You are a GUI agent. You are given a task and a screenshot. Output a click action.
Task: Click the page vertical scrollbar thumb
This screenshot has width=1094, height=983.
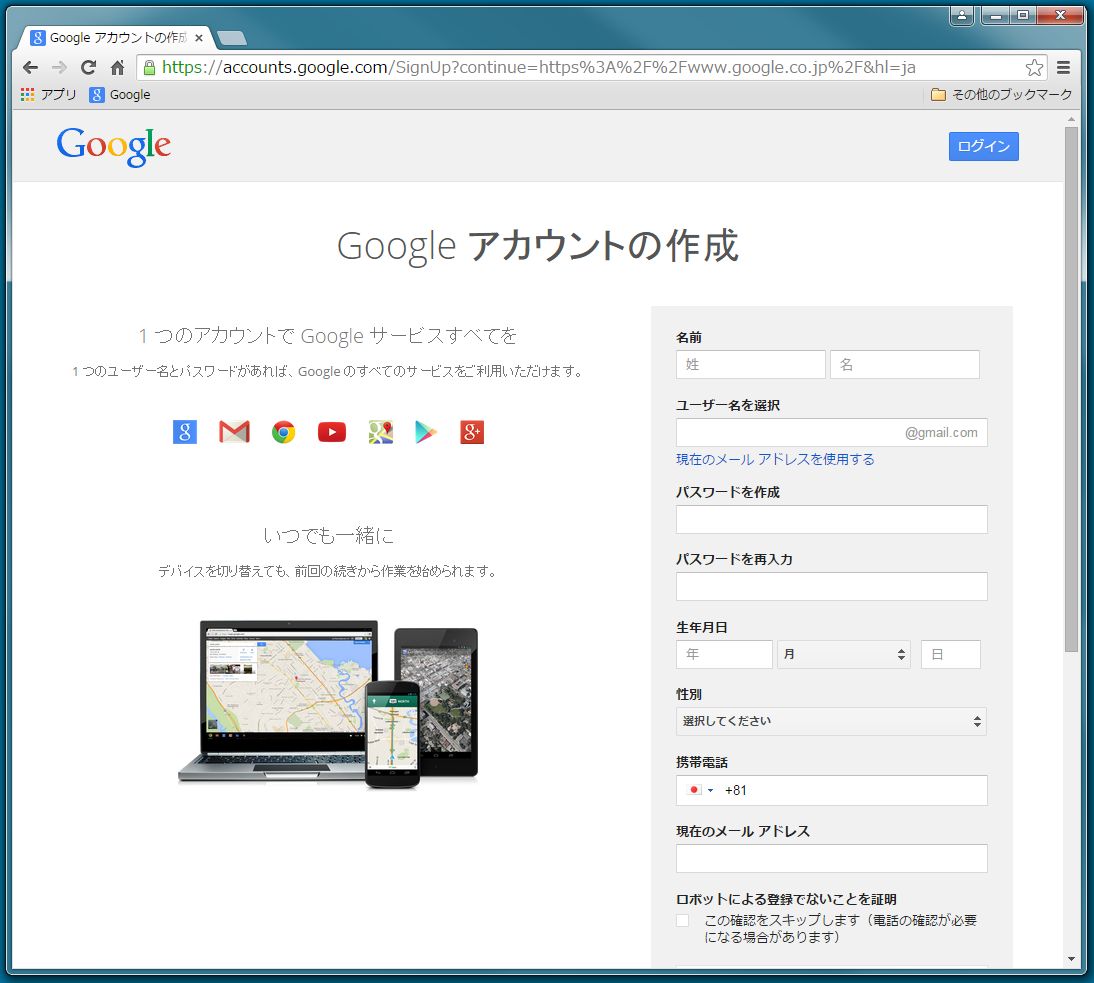pos(1071,389)
